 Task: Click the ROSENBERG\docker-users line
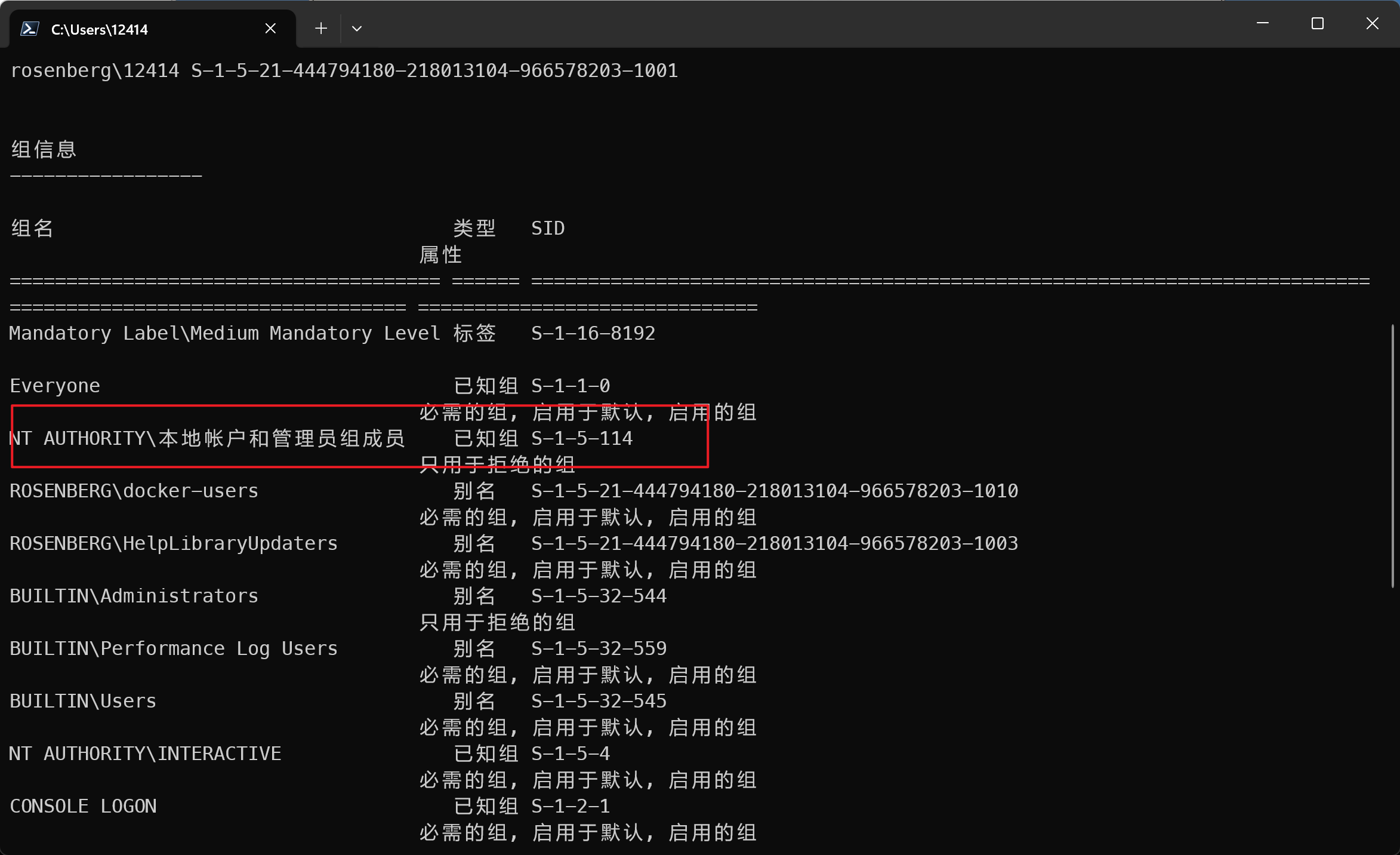(x=134, y=491)
